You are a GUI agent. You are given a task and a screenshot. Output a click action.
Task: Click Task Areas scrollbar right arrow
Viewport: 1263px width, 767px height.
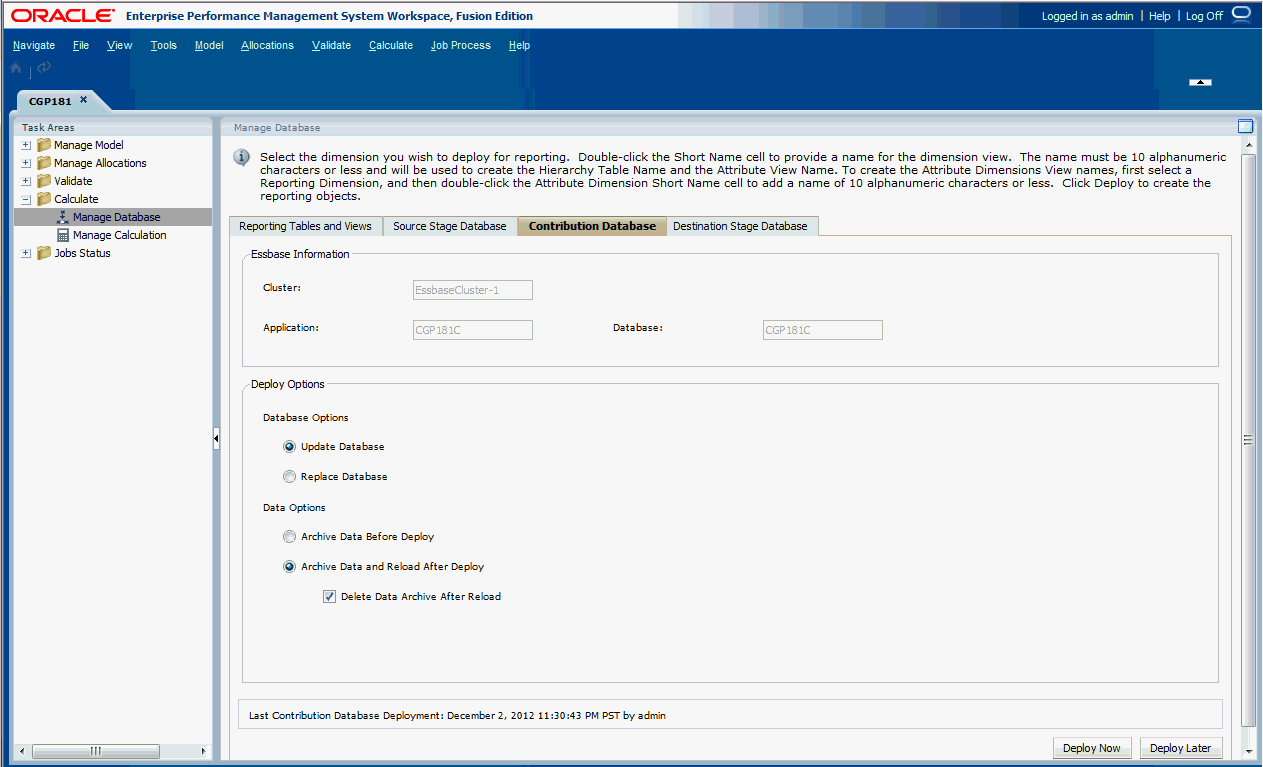(x=203, y=751)
